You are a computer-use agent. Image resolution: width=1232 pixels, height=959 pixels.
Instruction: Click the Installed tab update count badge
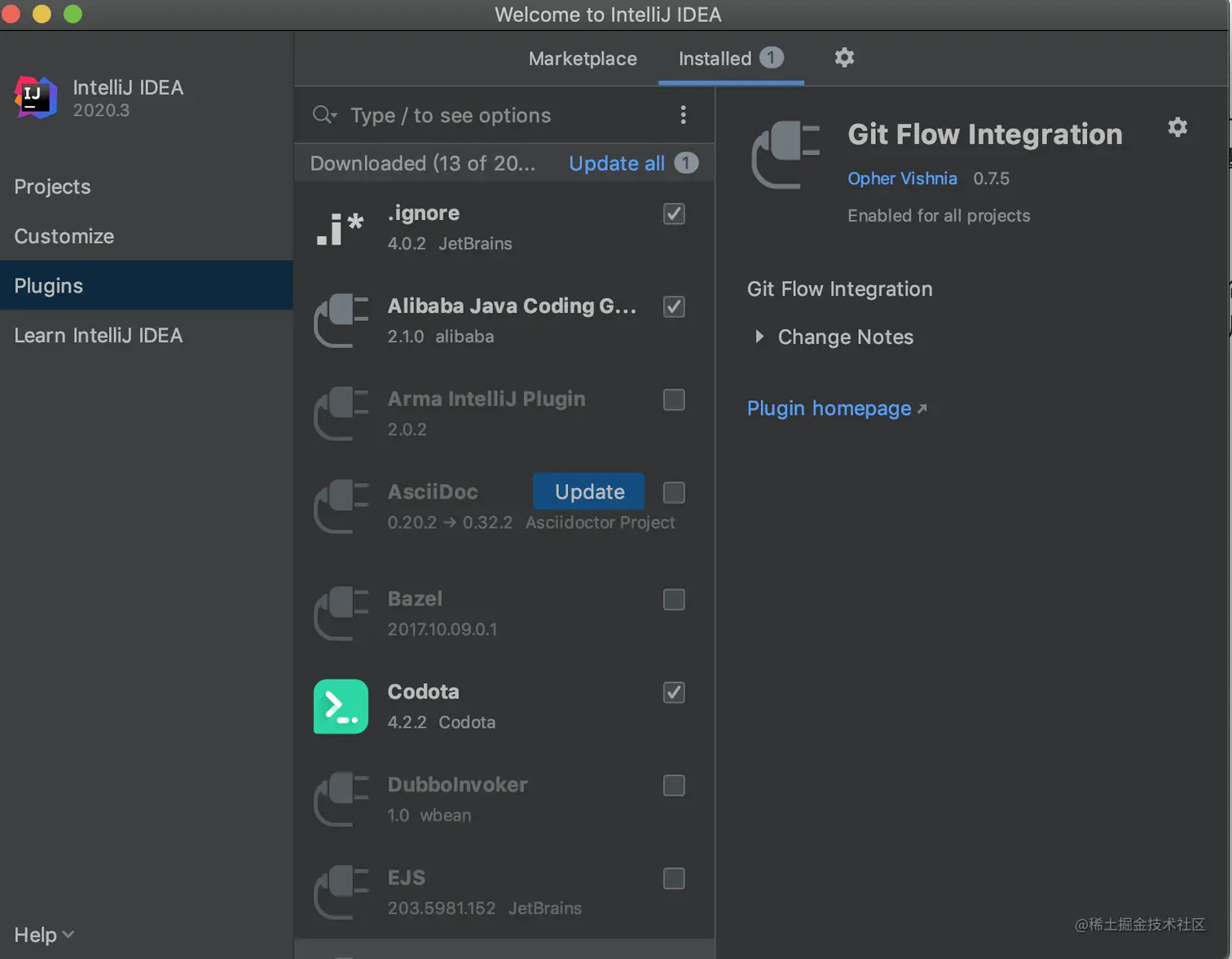pyautogui.click(x=771, y=58)
